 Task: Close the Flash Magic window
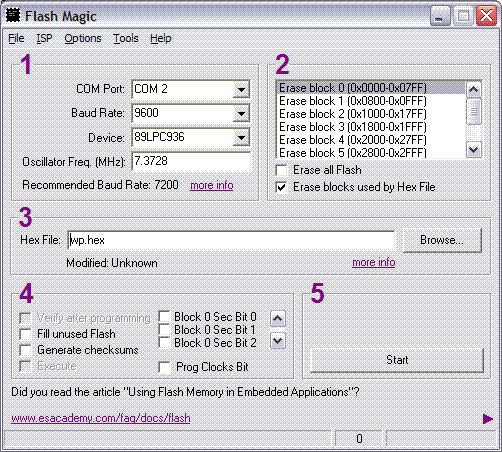[486, 16]
